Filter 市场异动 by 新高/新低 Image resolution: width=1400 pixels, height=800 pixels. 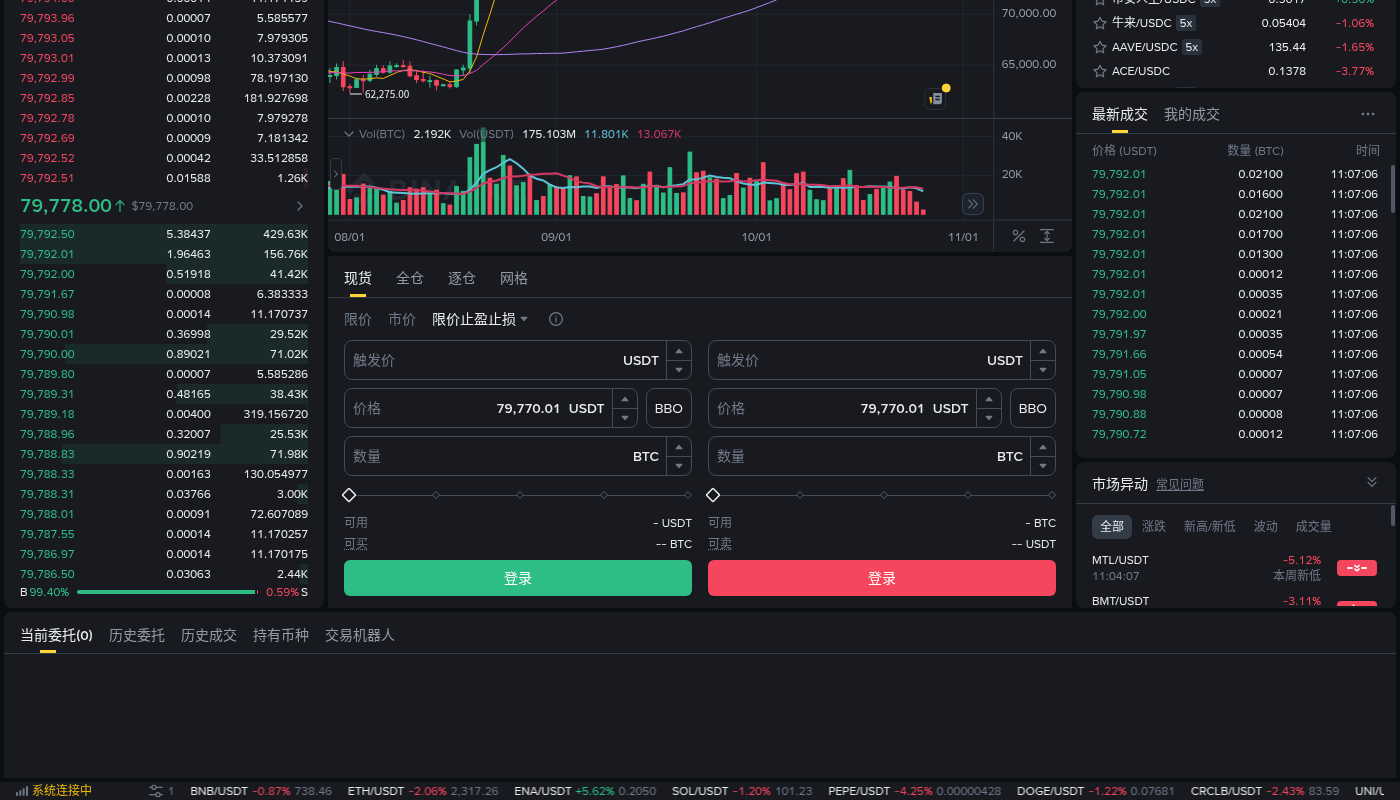(x=1210, y=526)
